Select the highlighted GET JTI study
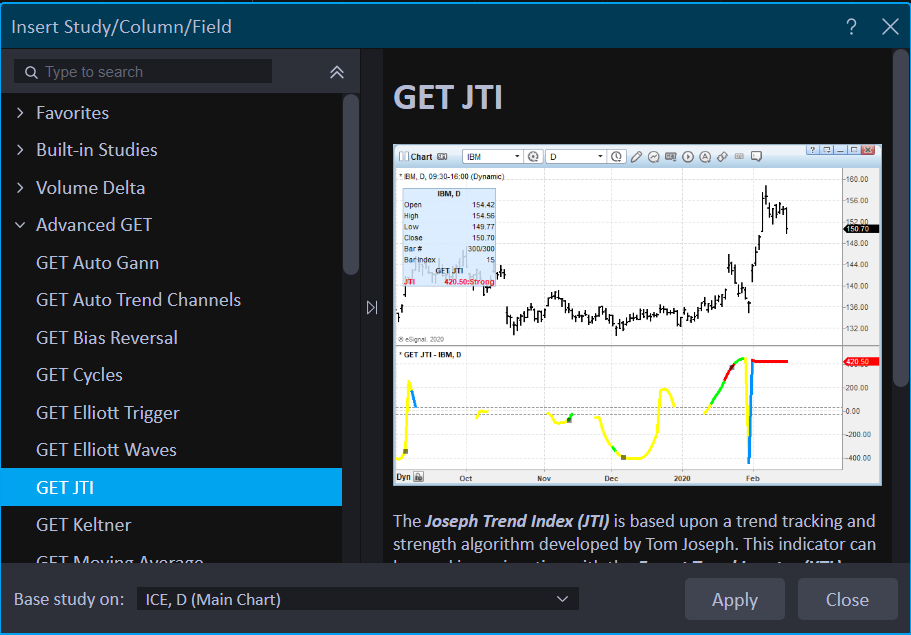The height and width of the screenshot is (635, 911). 171,487
